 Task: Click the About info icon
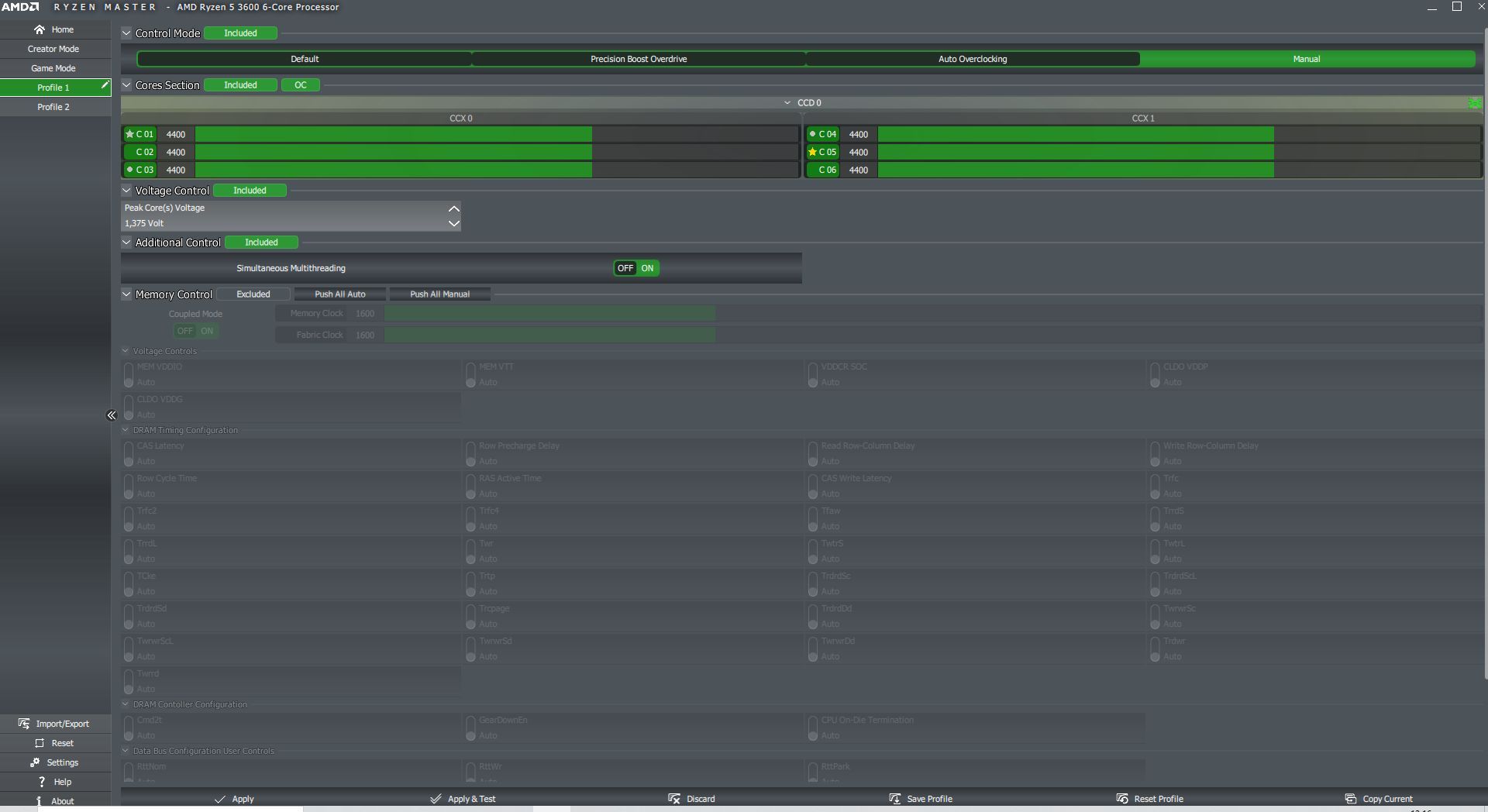point(39,801)
